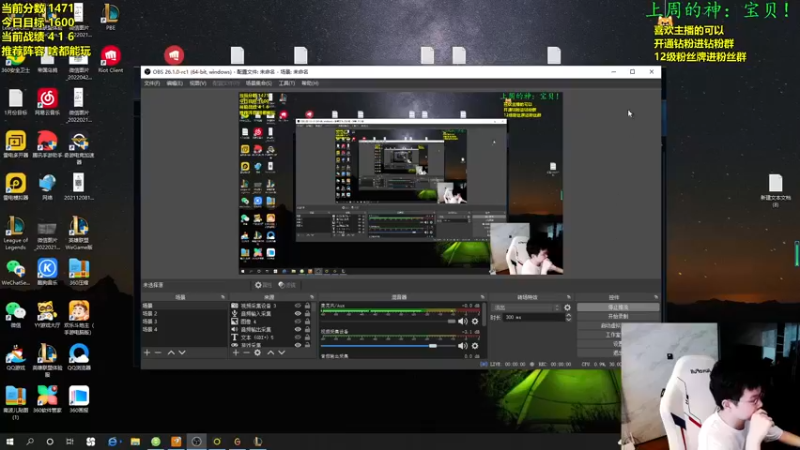
Task: Open League of Legends desktop shortcut
Action: click(15, 233)
